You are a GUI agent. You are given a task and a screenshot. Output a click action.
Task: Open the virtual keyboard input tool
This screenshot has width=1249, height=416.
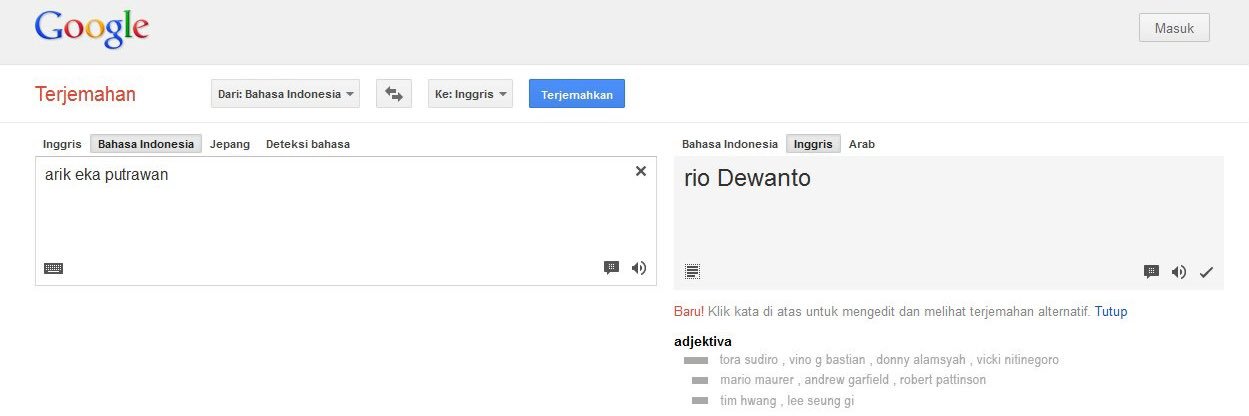53,268
